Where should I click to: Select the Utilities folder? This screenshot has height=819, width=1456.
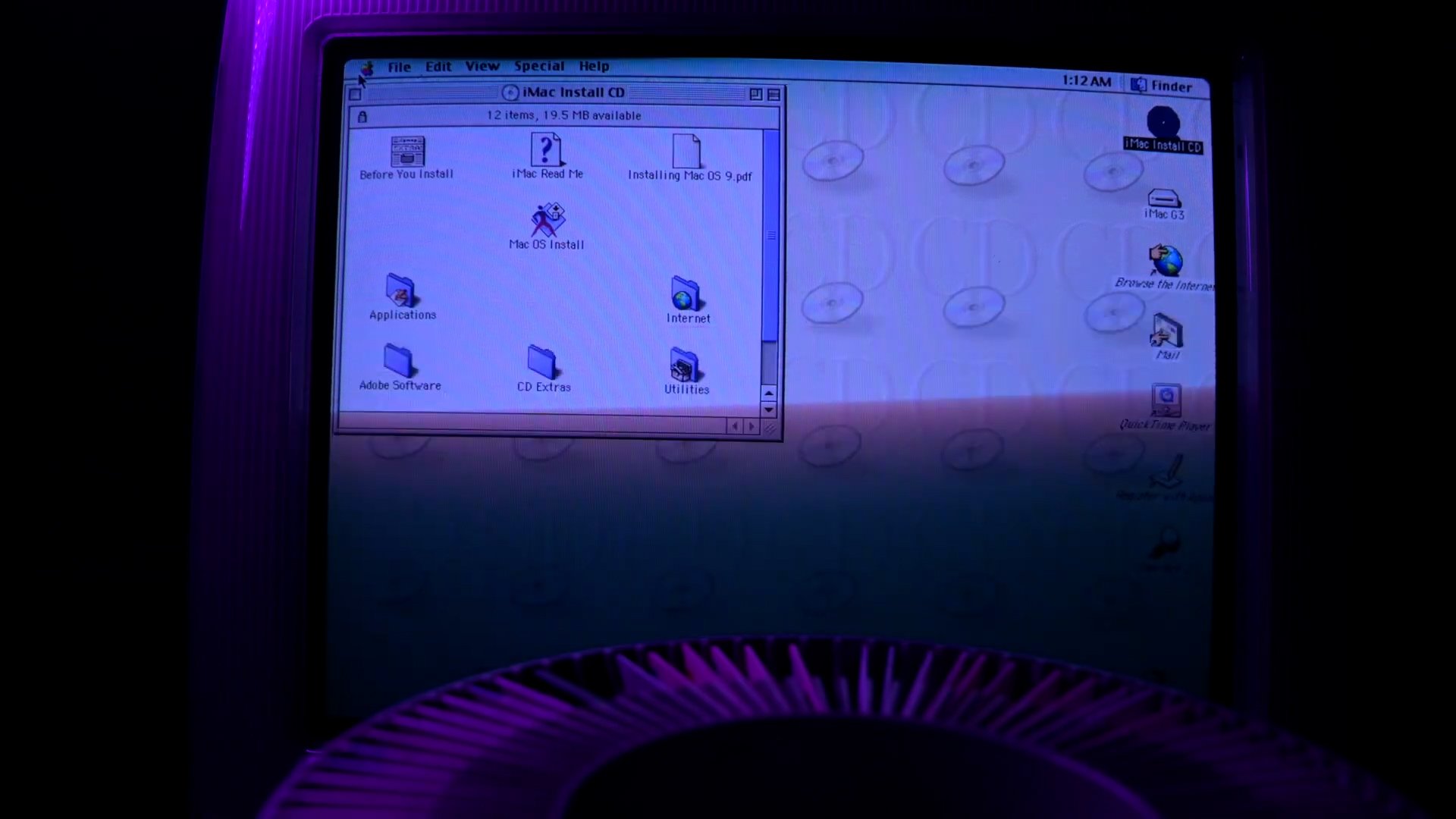(686, 372)
